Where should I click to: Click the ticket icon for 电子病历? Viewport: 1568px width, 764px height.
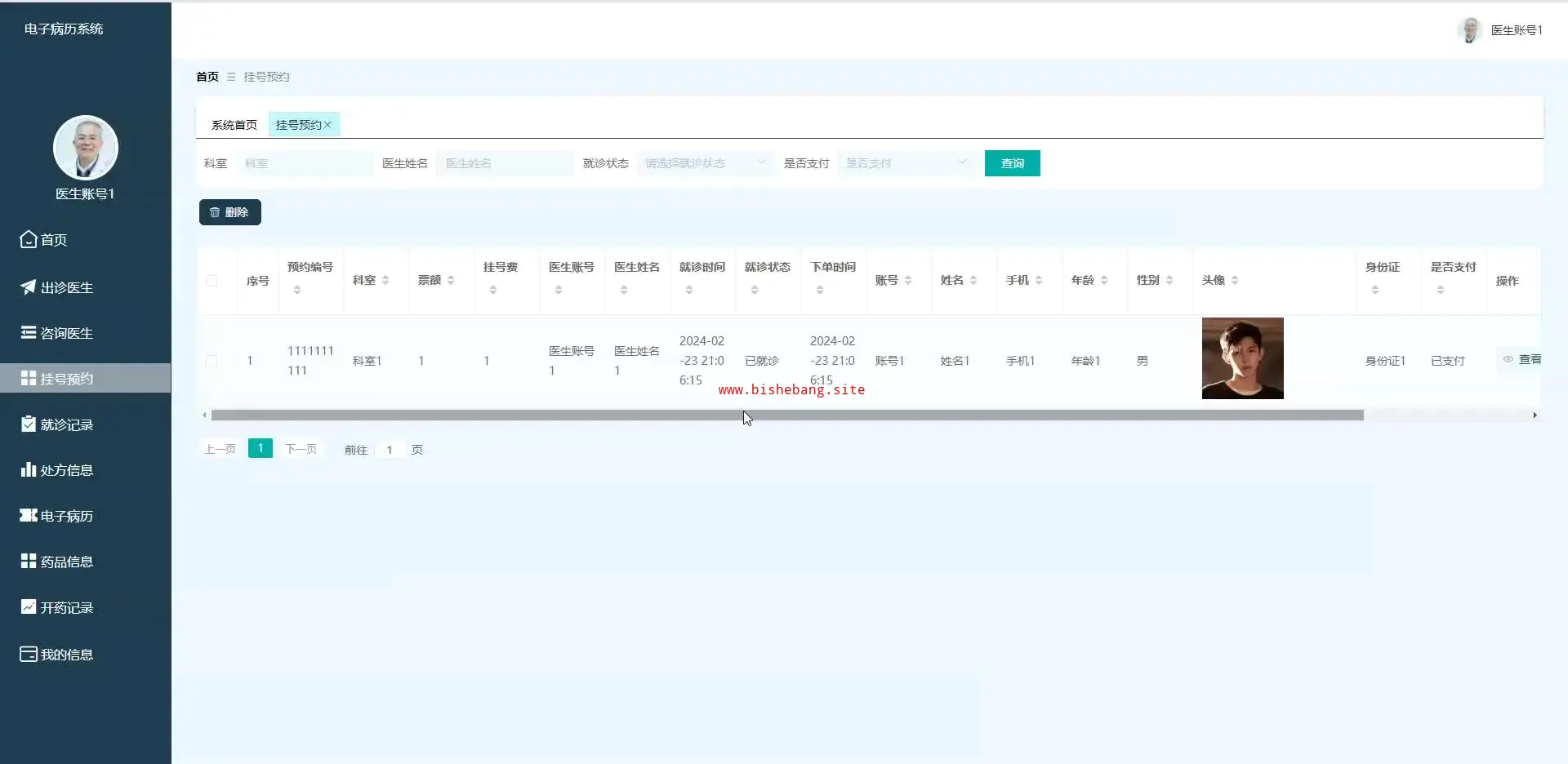point(29,516)
